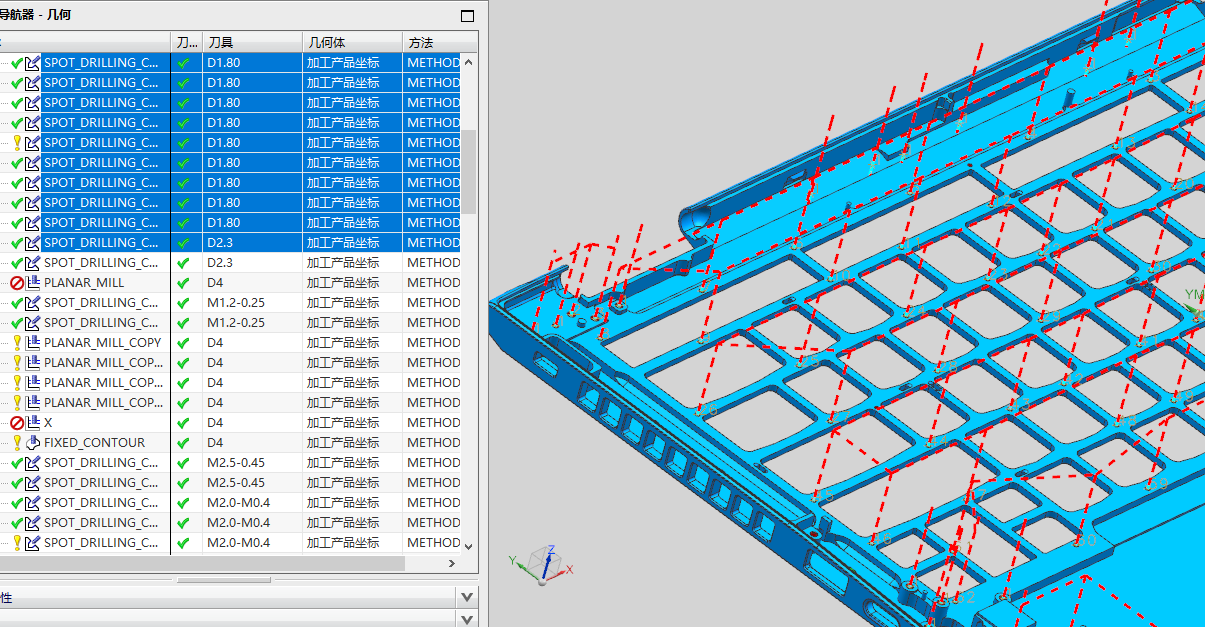Click the METHOD cell in row X

tap(433, 423)
